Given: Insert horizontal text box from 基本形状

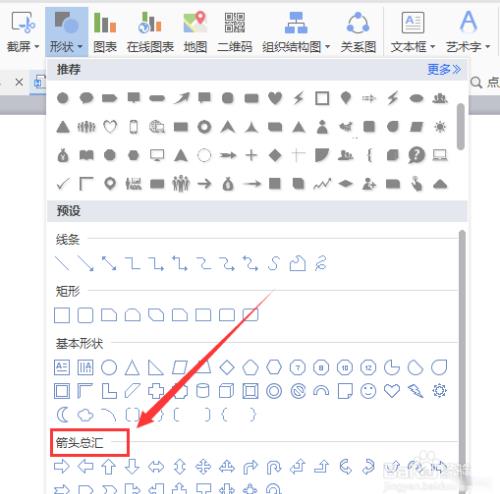Looking at the screenshot, I should [x=62, y=367].
